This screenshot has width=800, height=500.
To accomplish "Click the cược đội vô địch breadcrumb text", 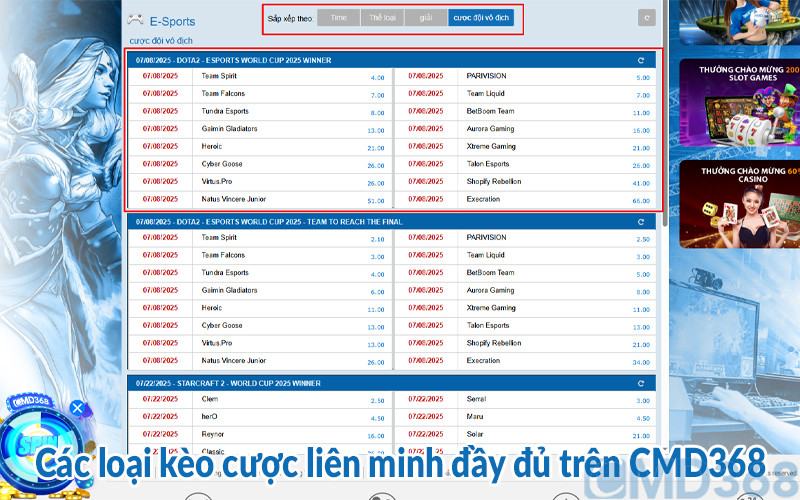I will 161,40.
